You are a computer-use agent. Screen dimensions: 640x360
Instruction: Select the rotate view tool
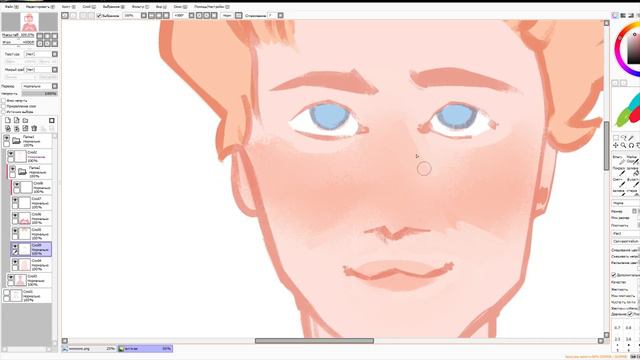click(x=631, y=145)
